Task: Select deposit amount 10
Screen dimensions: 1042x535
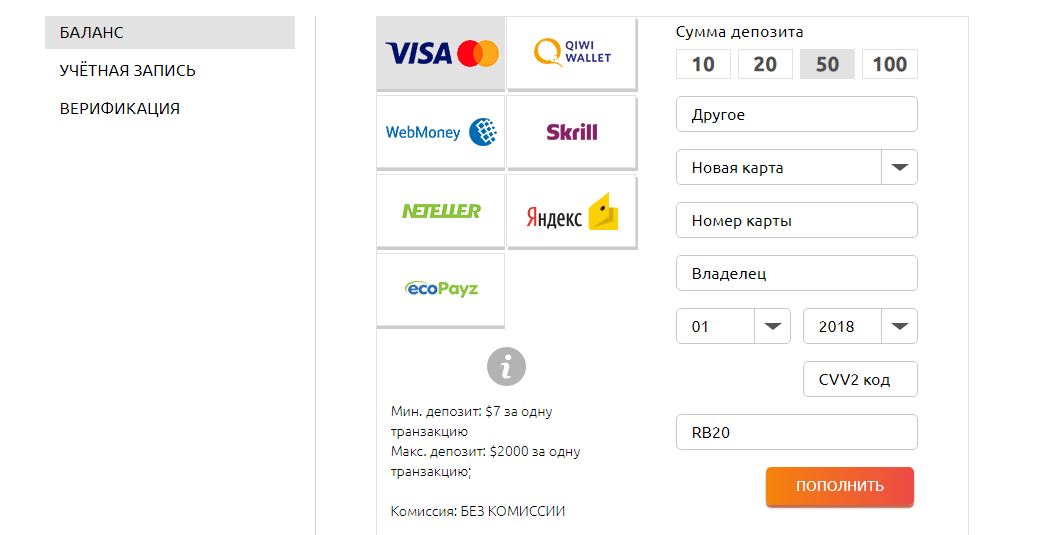Action: 703,65
